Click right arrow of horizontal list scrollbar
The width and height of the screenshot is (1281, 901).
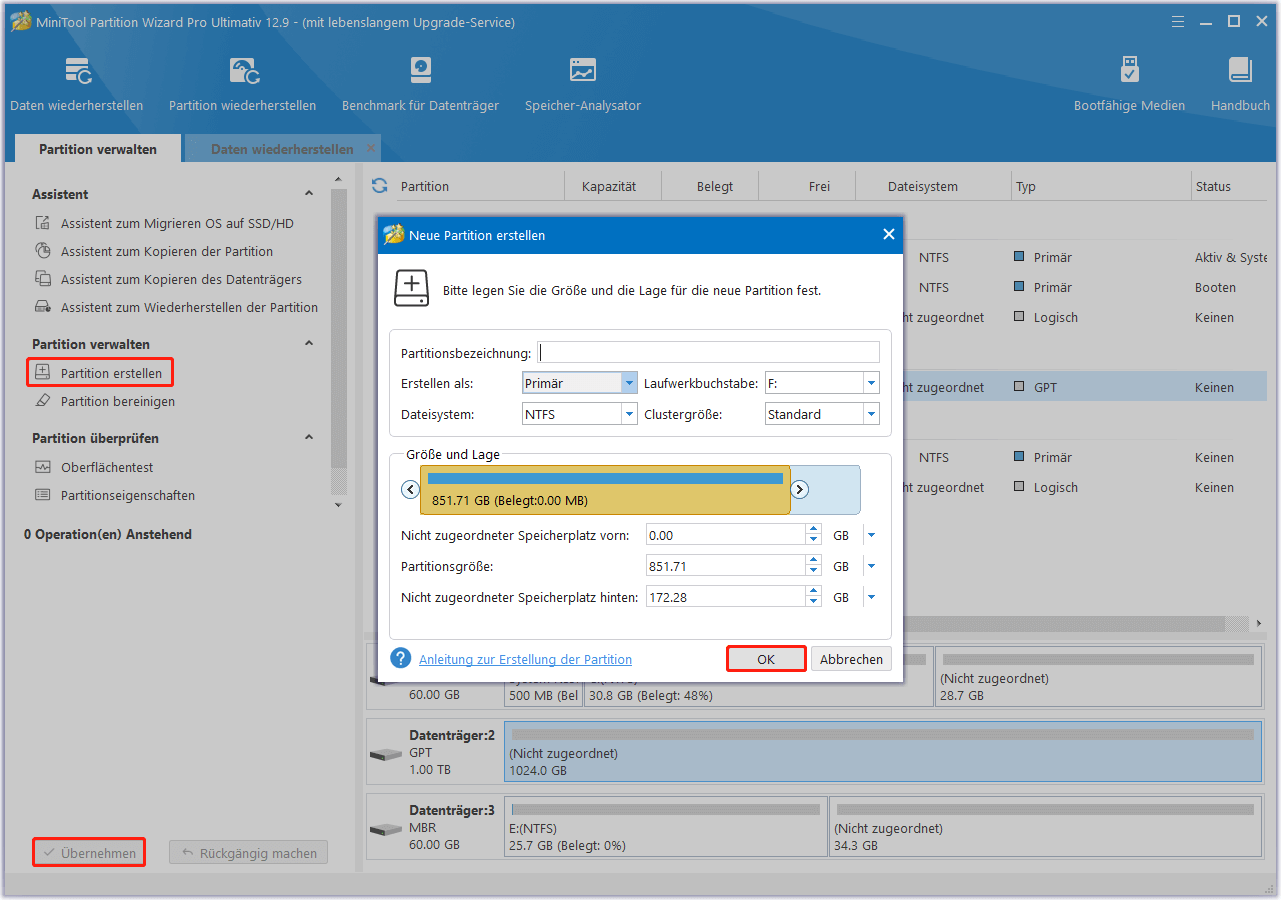coord(1259,624)
